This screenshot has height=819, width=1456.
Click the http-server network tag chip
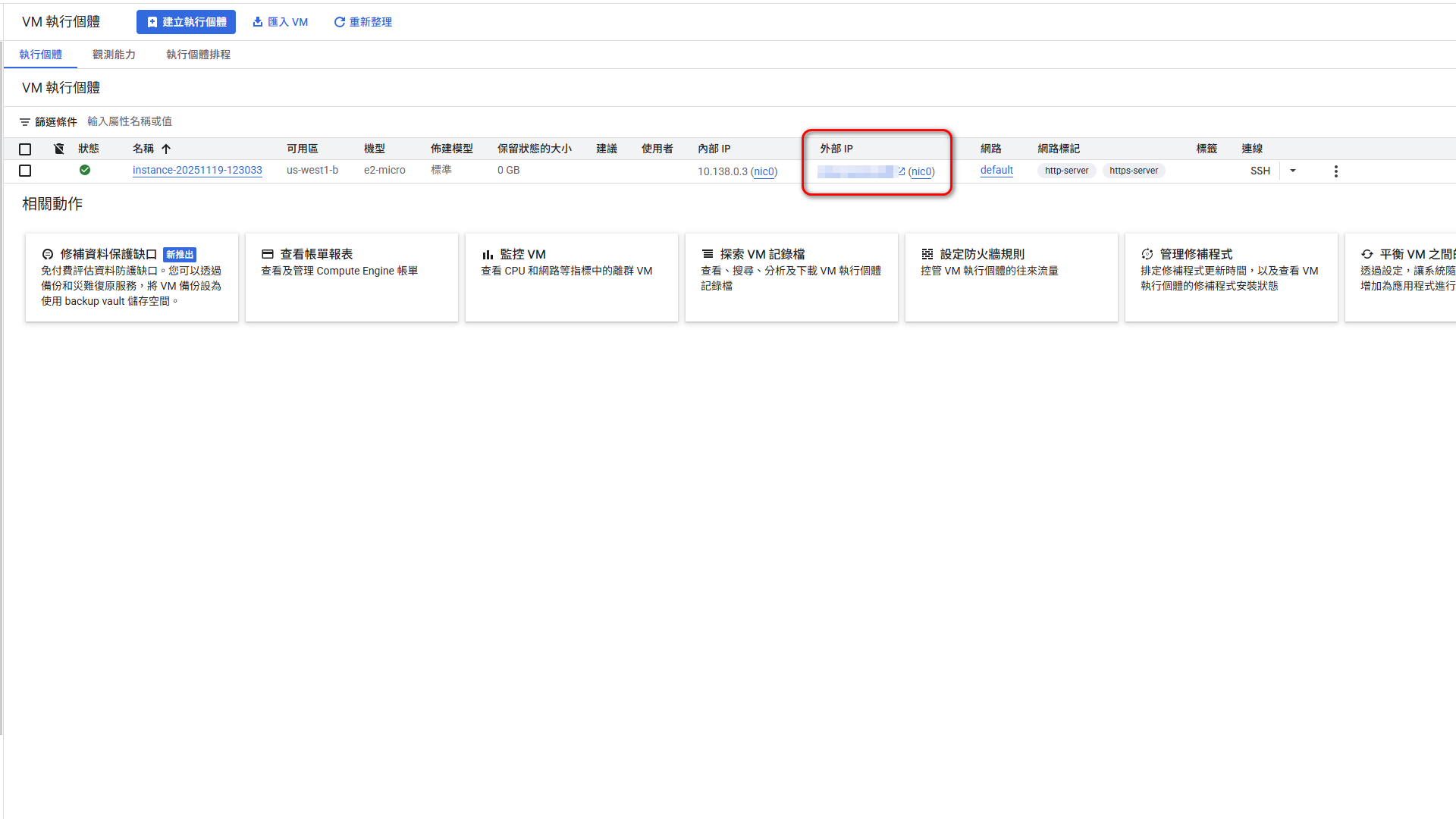(x=1065, y=170)
